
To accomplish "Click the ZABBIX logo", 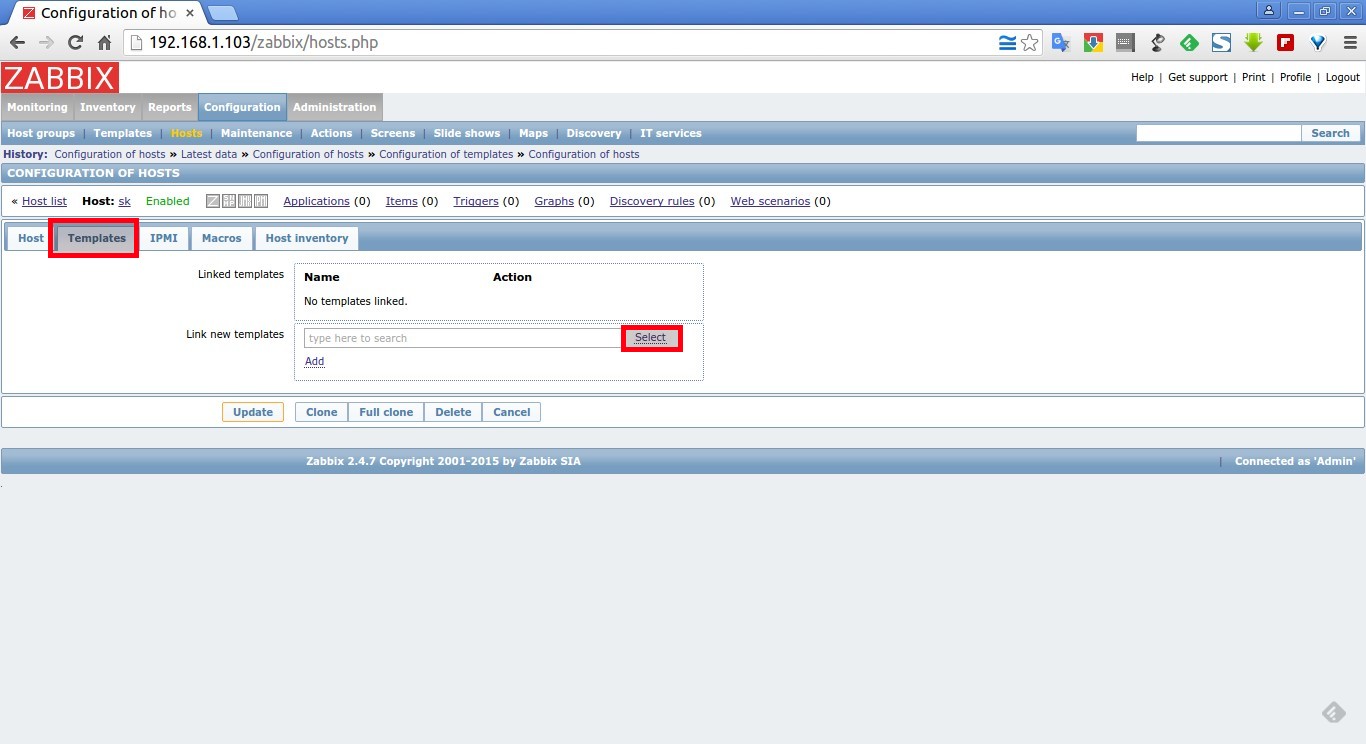I will click(60, 78).
